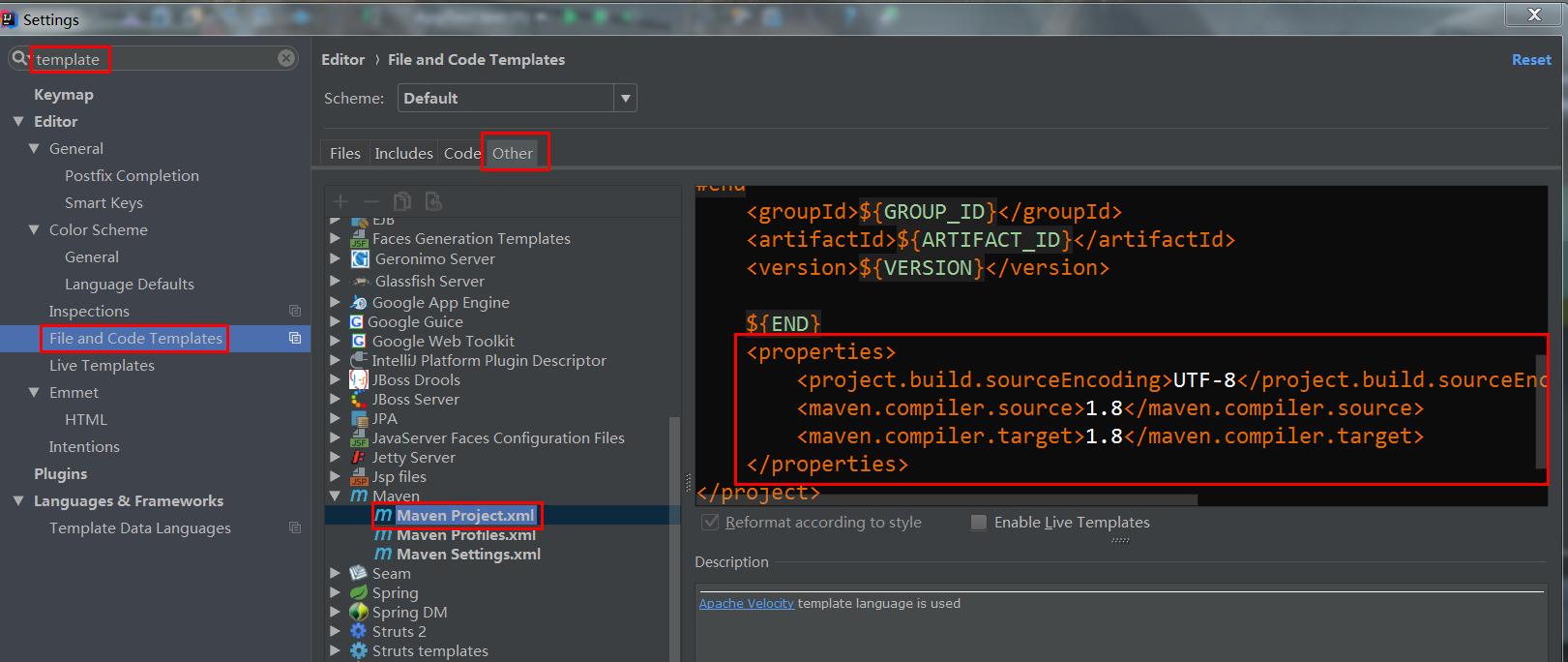Expand the JBoss Server group

(x=336, y=399)
